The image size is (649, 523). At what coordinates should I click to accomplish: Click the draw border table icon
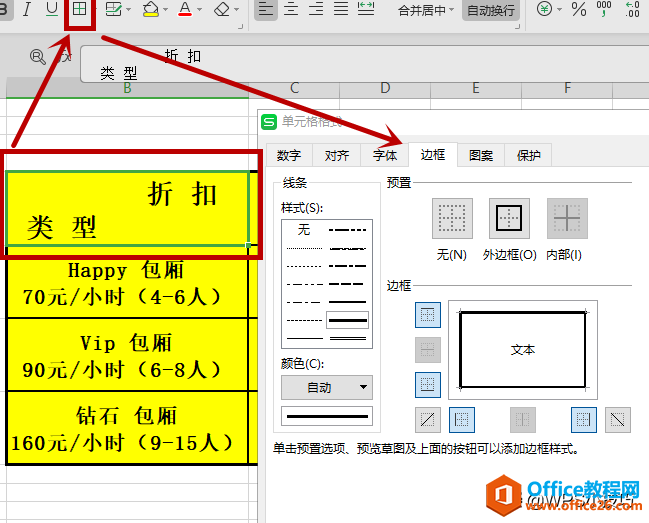(x=113, y=9)
